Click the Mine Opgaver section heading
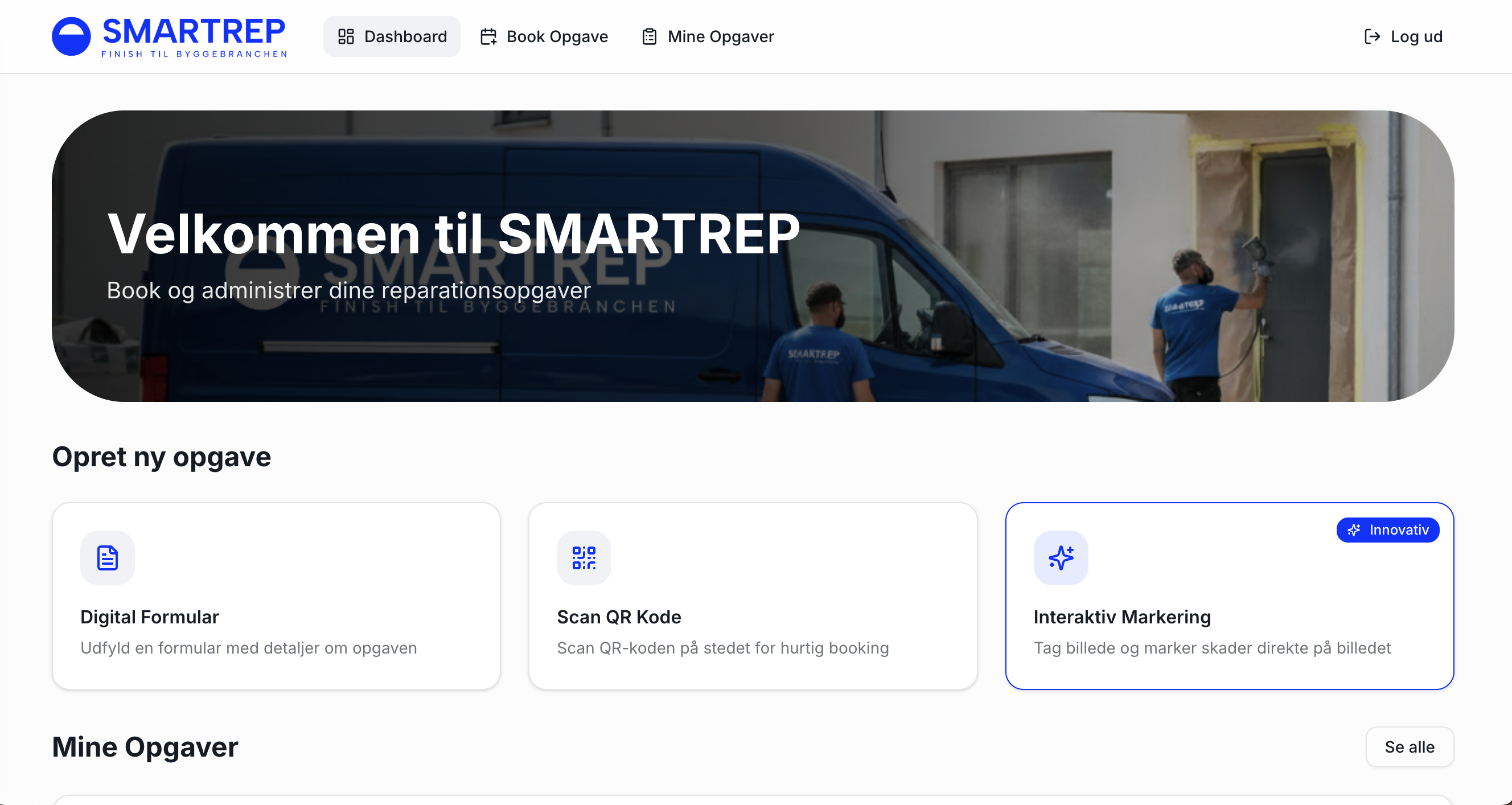The width and height of the screenshot is (1512, 805). pos(145,746)
